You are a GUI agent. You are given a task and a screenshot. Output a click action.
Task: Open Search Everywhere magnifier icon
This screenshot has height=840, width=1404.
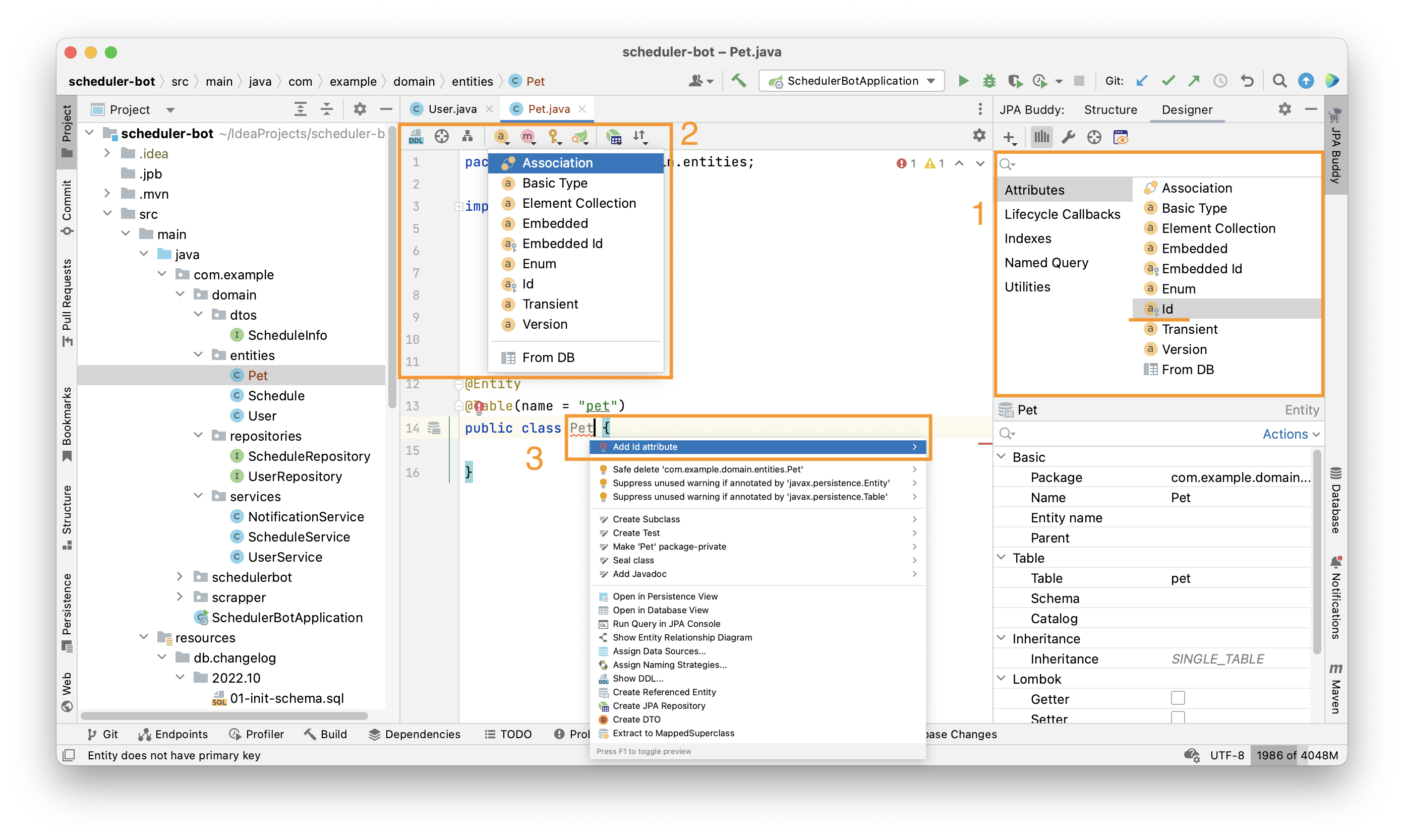pyautogui.click(x=1279, y=81)
